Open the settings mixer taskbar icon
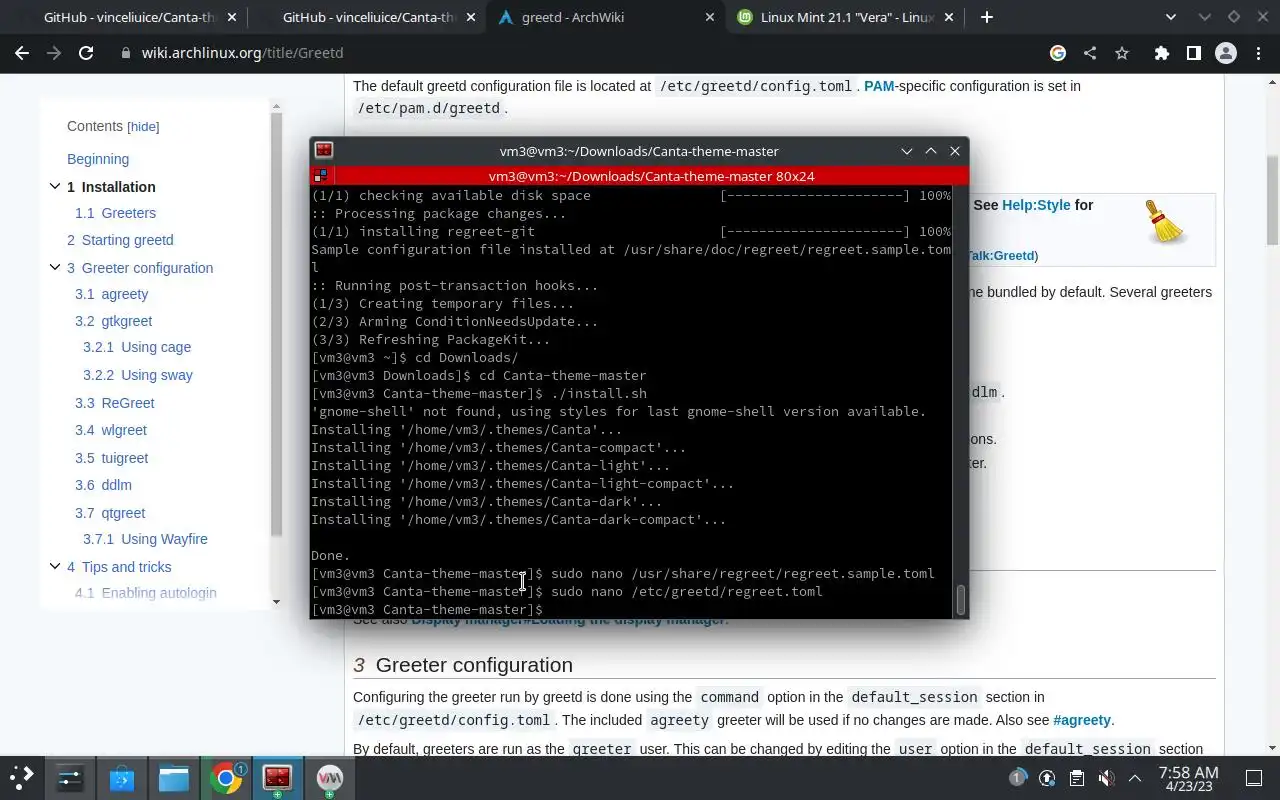 pyautogui.click(x=70, y=777)
